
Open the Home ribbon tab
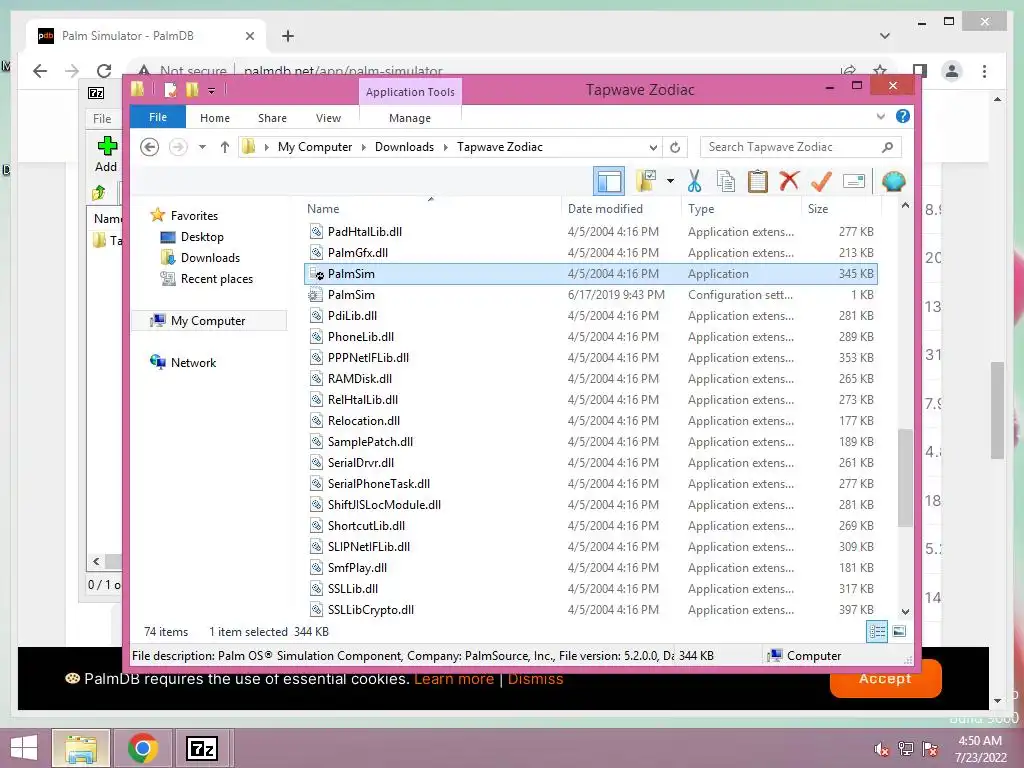pos(215,118)
